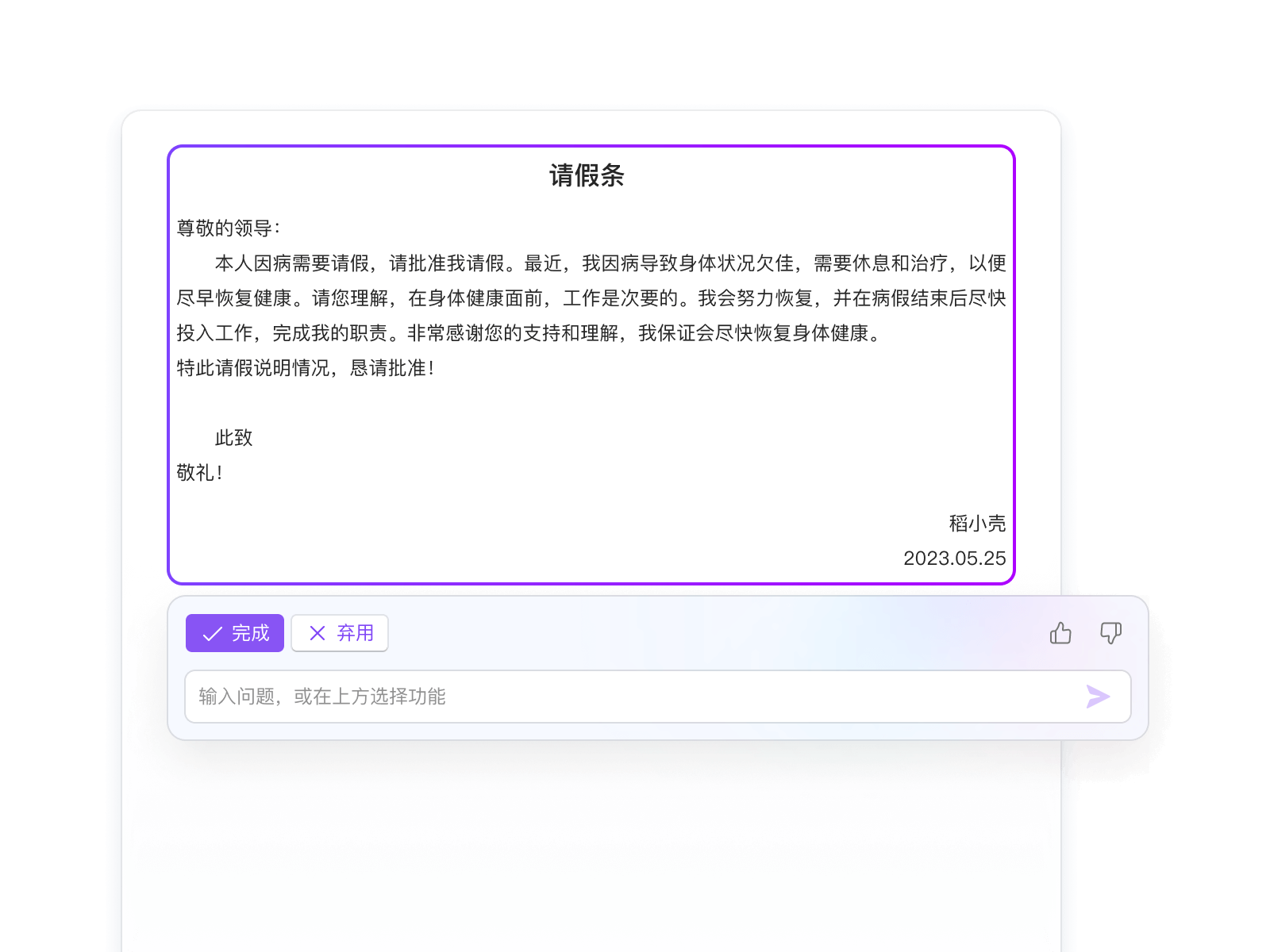The height and width of the screenshot is (952, 1270).
Task: Click the 敬礼! text line
Action: [x=200, y=473]
